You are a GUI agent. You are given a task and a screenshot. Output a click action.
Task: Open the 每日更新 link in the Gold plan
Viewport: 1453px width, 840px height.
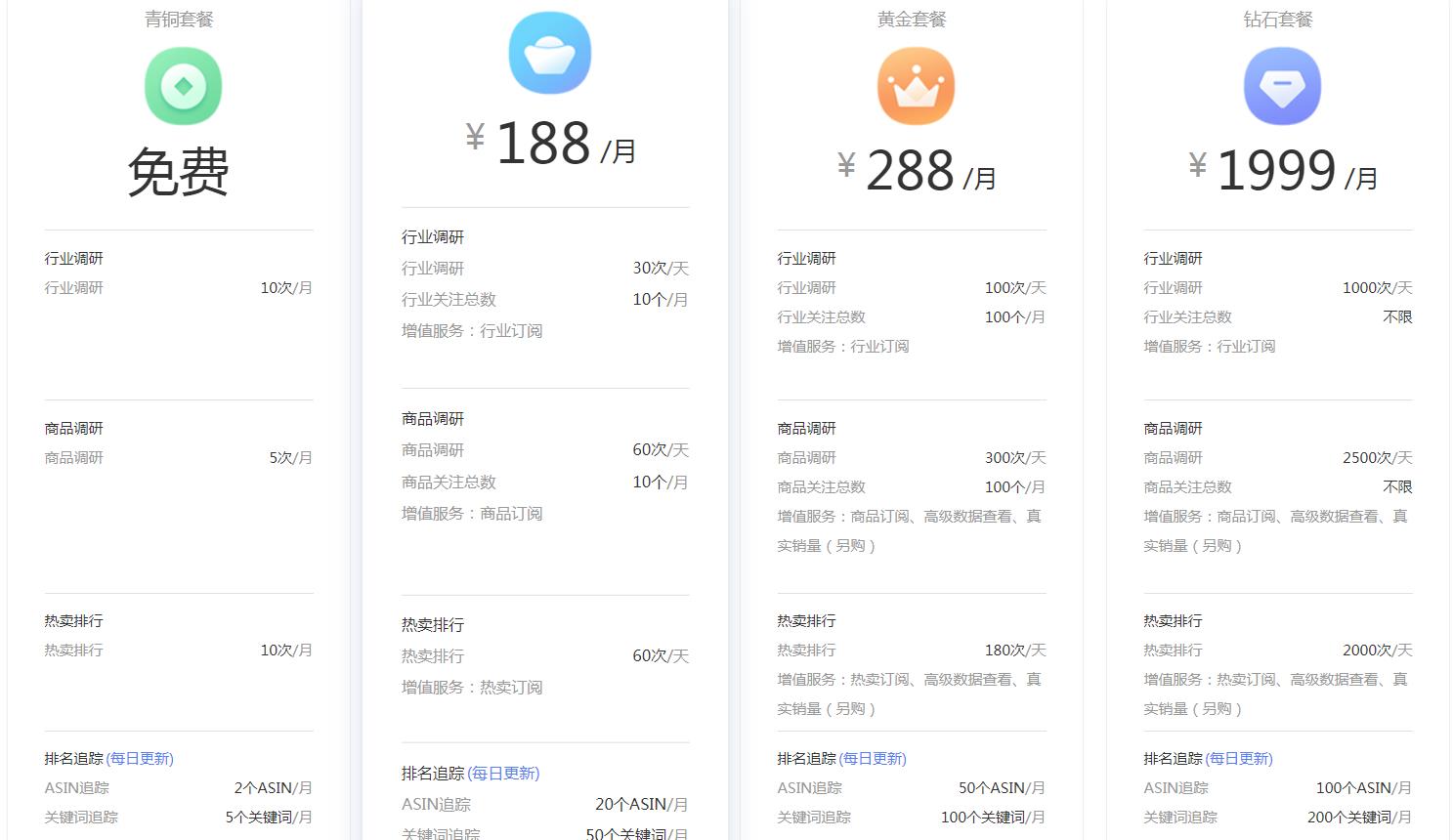(873, 759)
